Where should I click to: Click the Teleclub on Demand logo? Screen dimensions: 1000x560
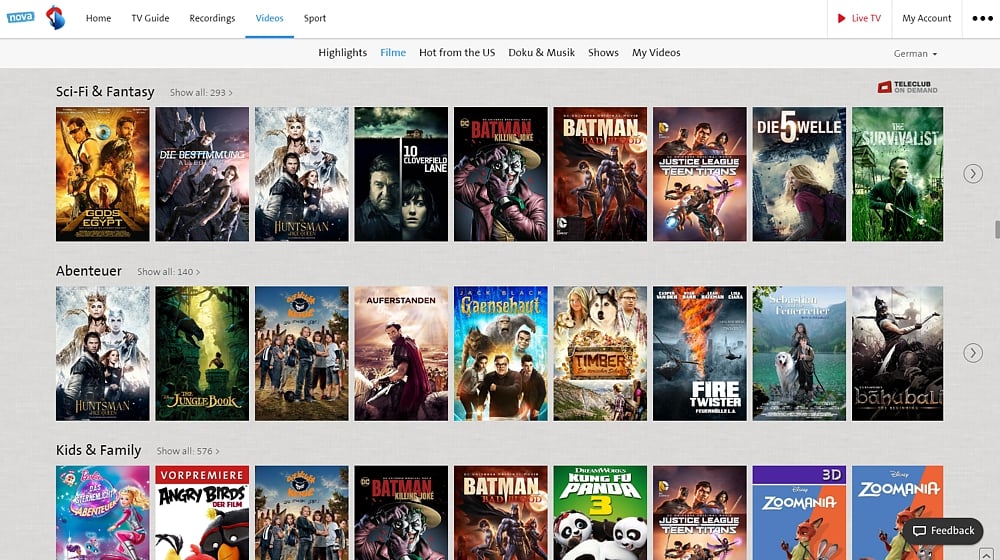click(908, 87)
